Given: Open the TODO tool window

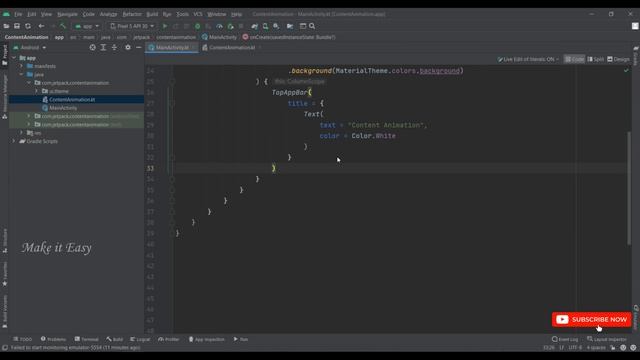Looking at the screenshot, I should [x=22, y=339].
